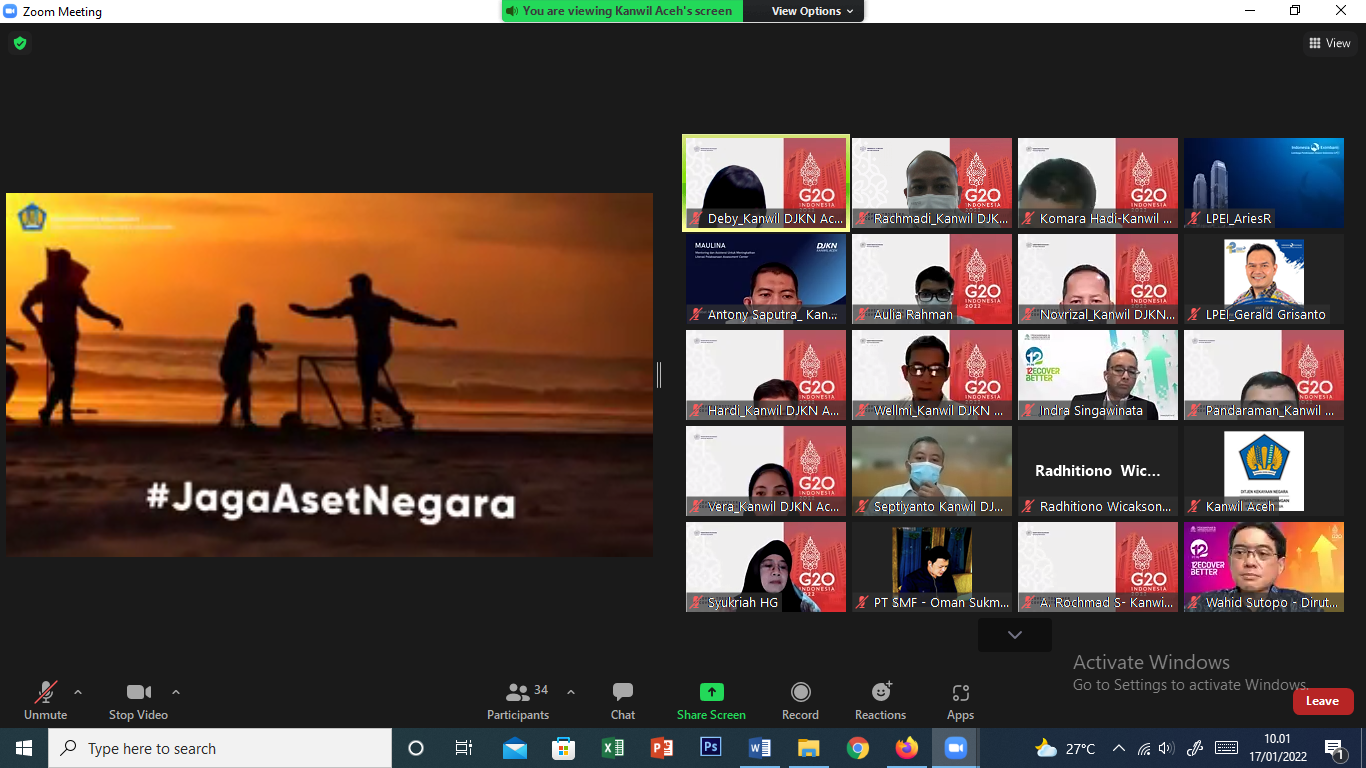Viewport: 1366px width, 768px height.
Task: Expand the arrow next to Participants
Action: tap(571, 692)
